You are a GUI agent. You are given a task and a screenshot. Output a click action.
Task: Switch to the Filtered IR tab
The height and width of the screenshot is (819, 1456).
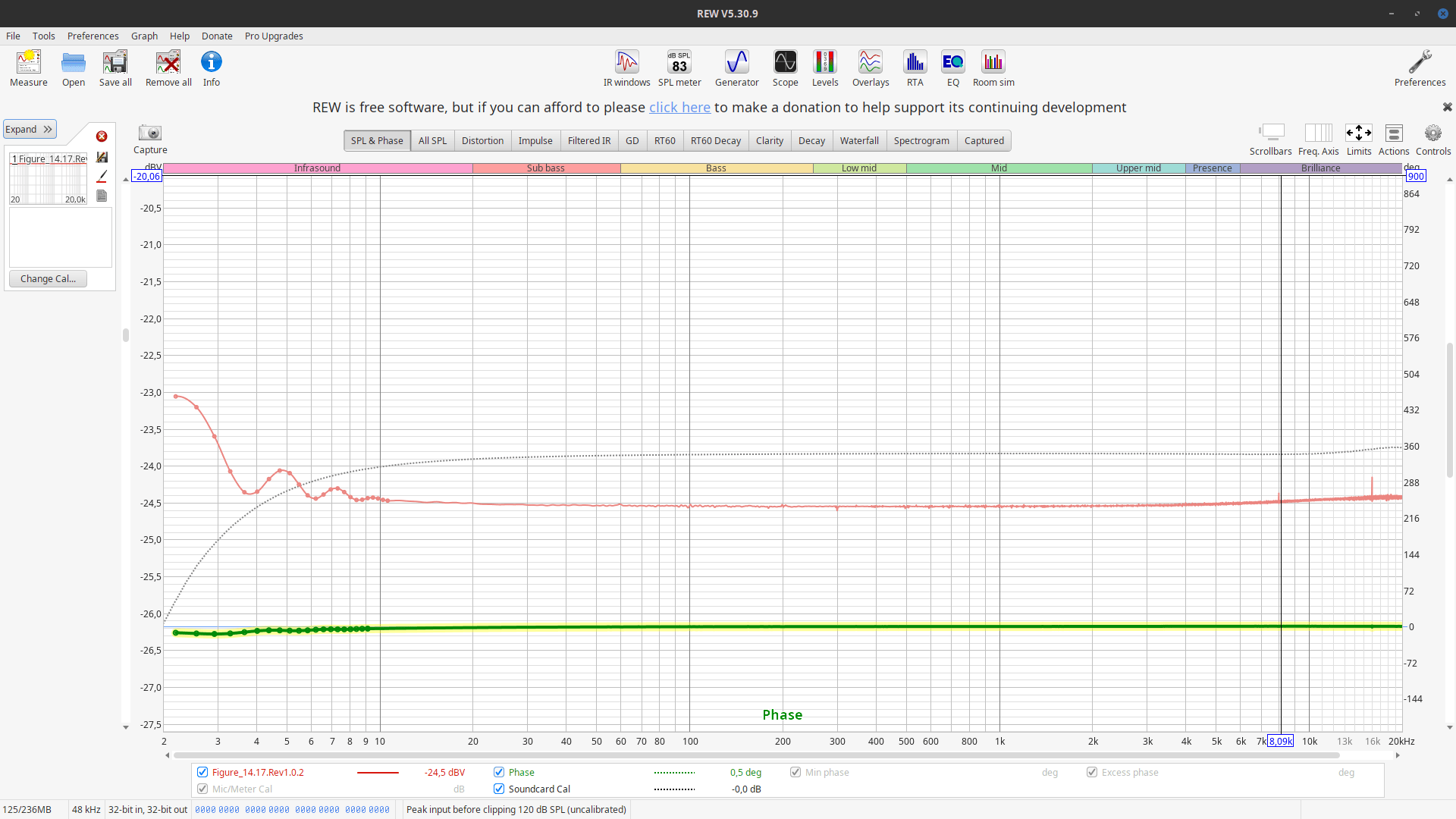point(589,140)
